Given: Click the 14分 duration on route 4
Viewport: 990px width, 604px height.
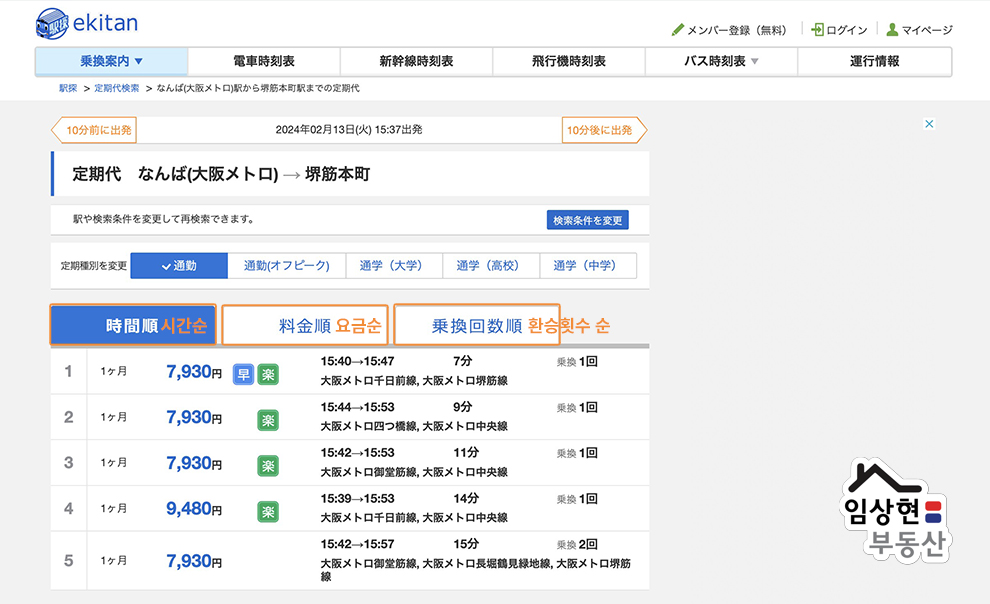Looking at the screenshot, I should coord(466,499).
